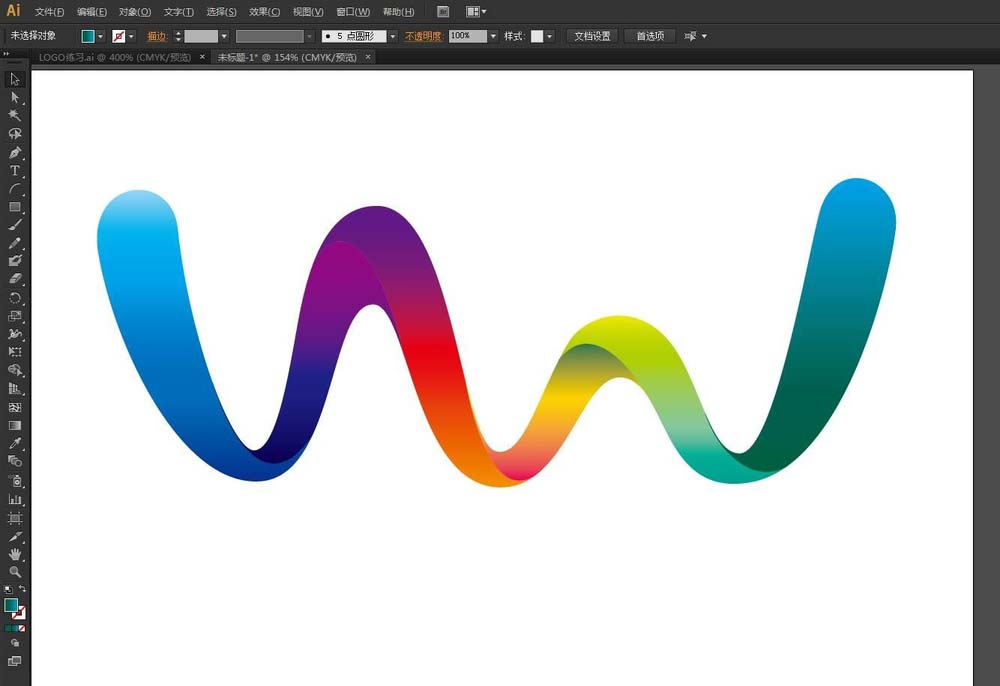Open the 描边 stroke panel link
This screenshot has width=1000, height=686.
(x=157, y=36)
